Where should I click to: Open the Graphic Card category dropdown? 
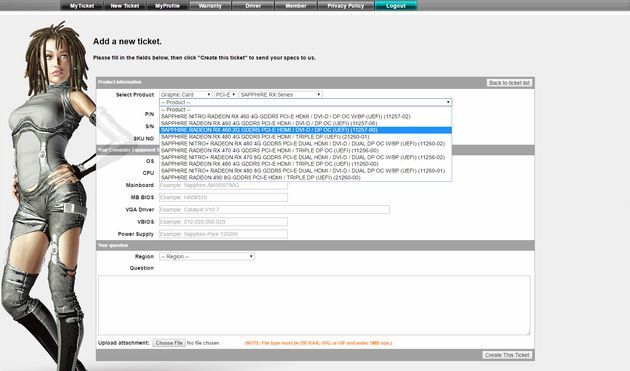186,94
